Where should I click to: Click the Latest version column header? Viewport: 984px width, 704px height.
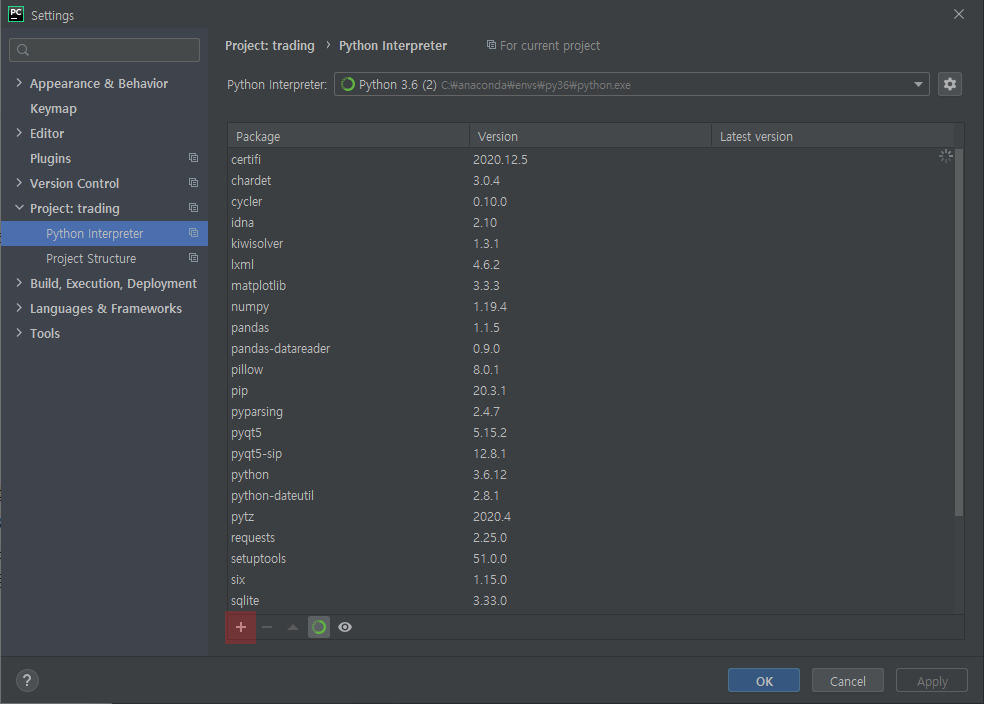click(833, 136)
